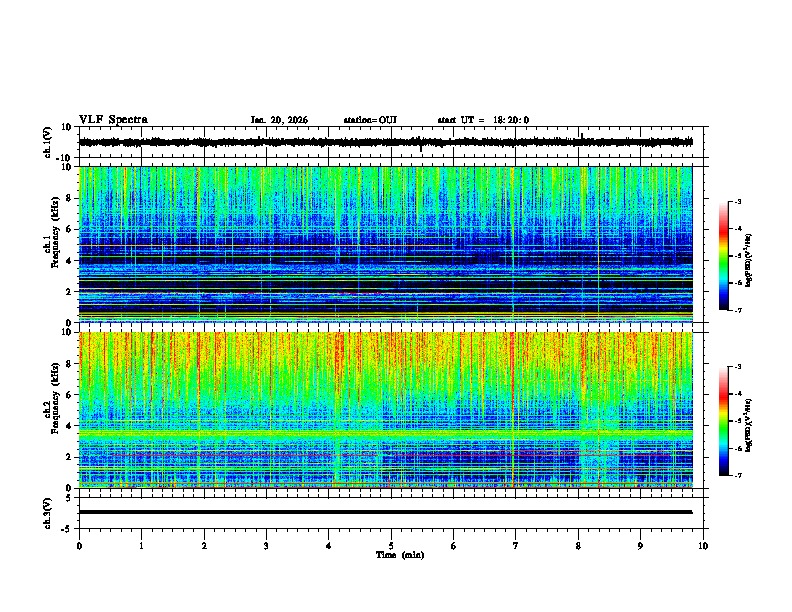Click time axis tick label "2"
Image resolution: width=792 pixels, height=612 pixels.
204,546
